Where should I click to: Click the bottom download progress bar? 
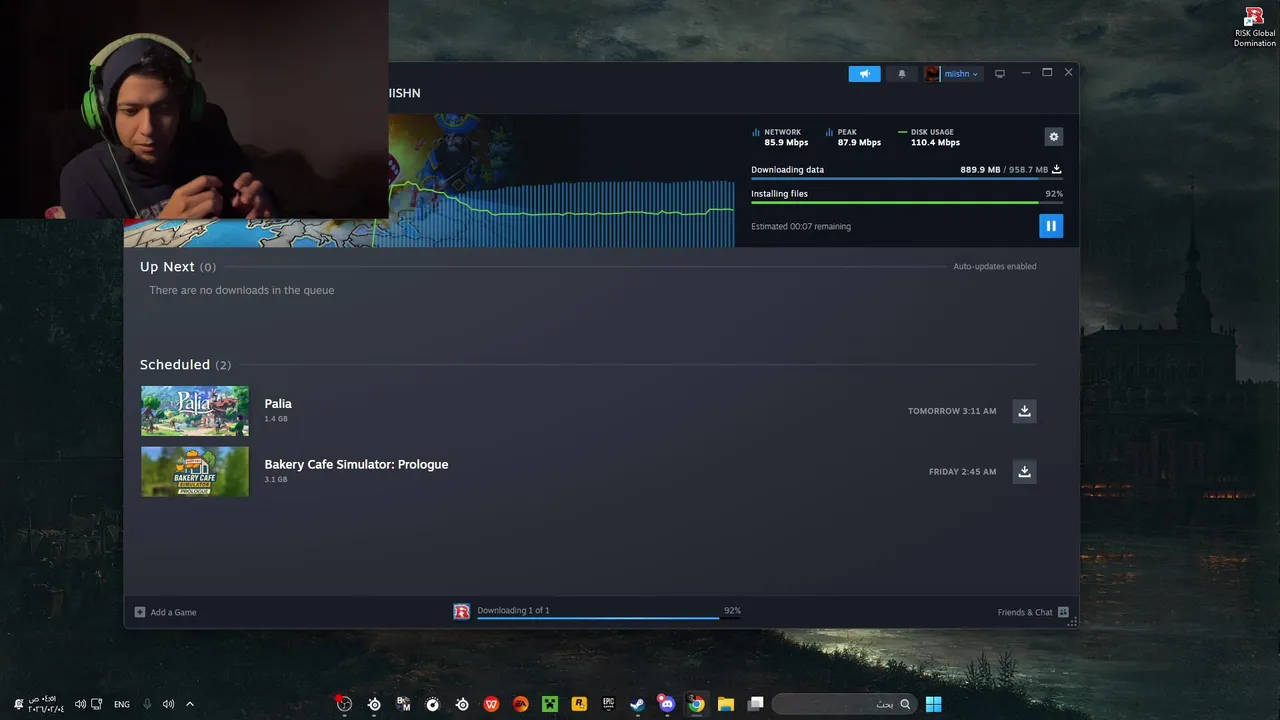click(609, 618)
